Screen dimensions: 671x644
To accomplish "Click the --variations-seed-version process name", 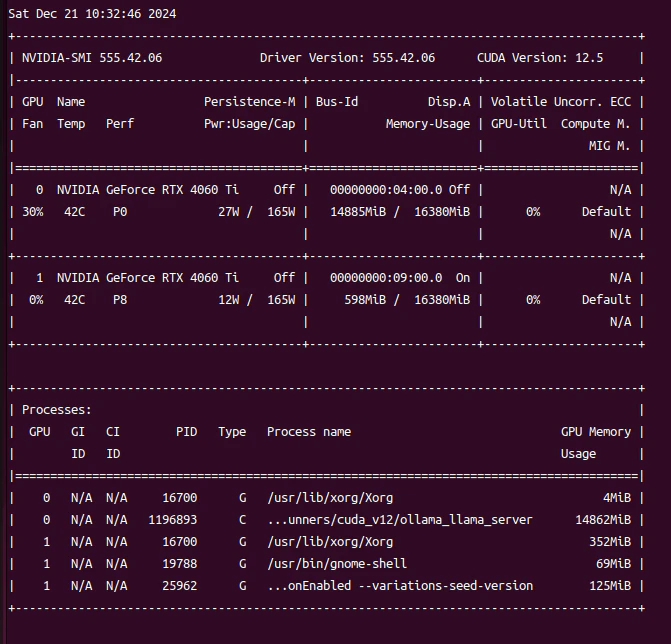I will 400,586.
